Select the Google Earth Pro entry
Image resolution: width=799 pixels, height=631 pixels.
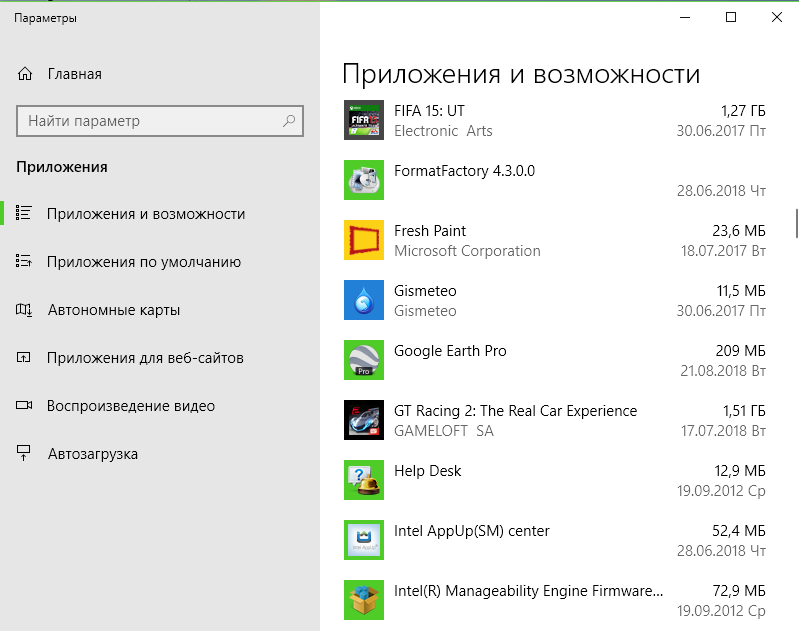pos(450,351)
